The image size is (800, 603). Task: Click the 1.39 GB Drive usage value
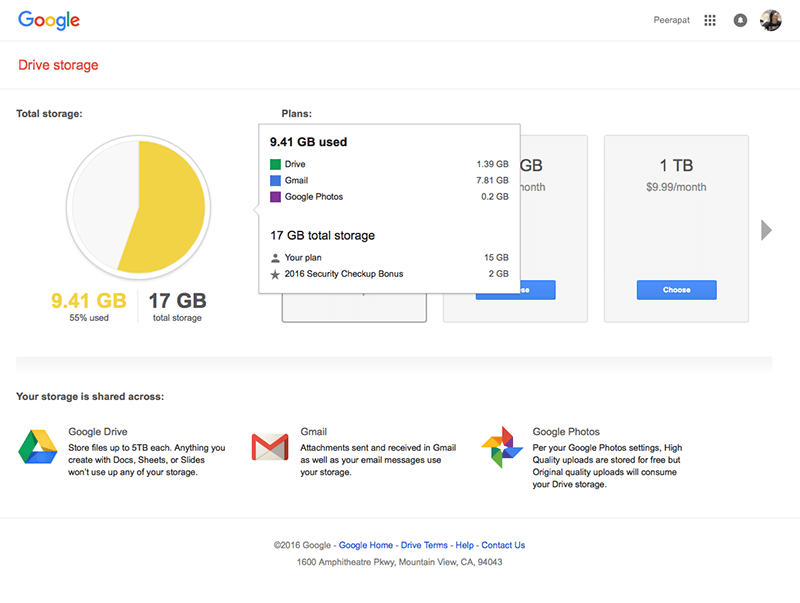pyautogui.click(x=492, y=164)
